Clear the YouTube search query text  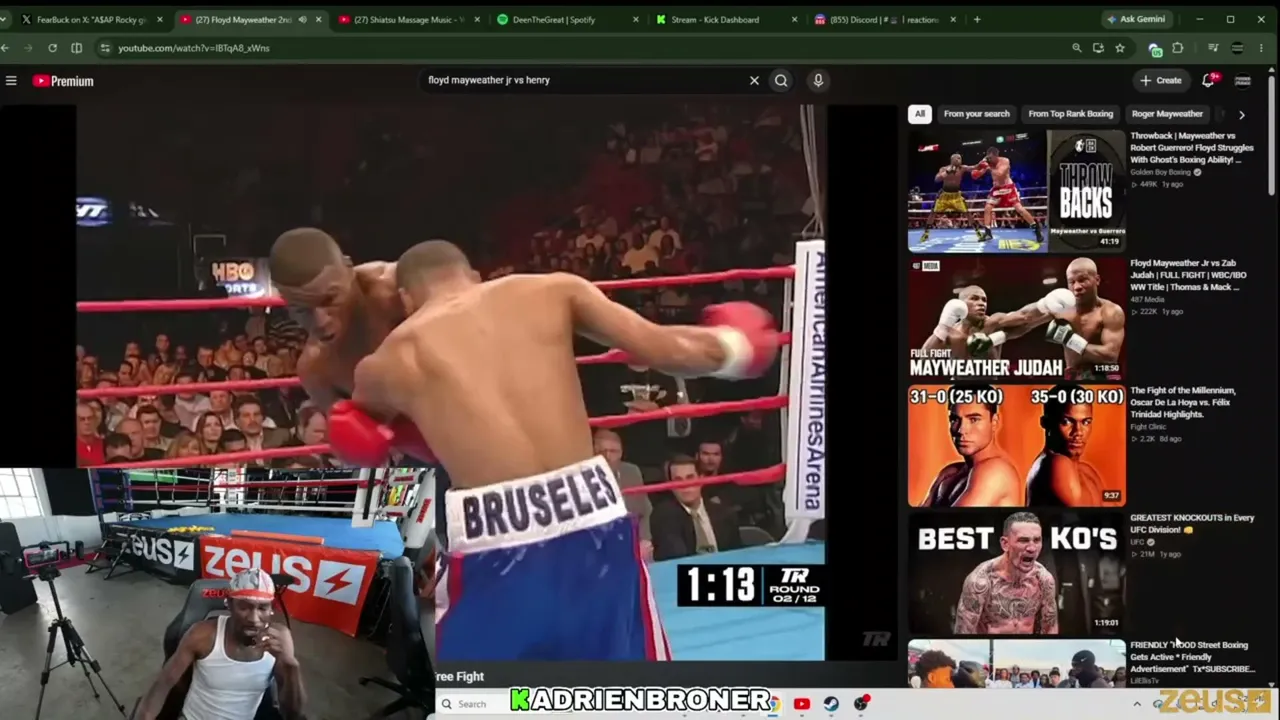coord(754,80)
